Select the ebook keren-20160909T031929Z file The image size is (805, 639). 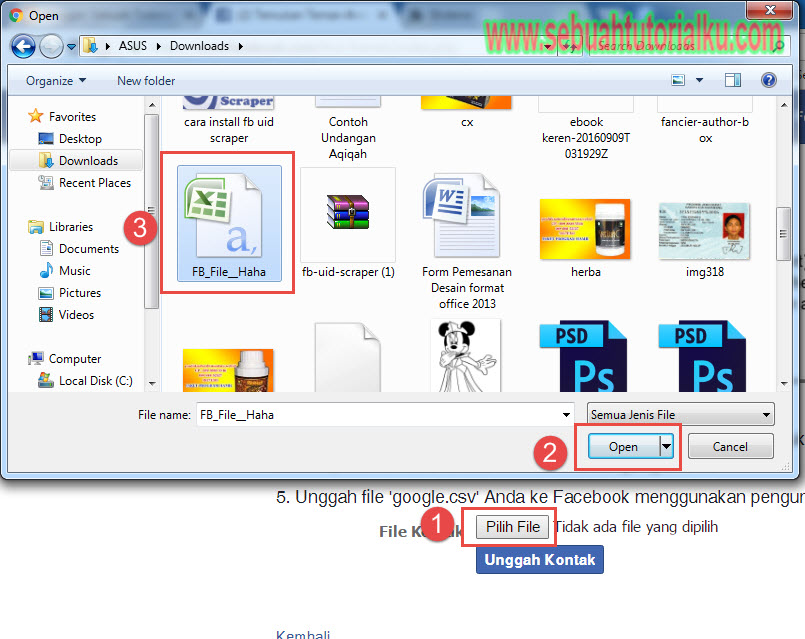[x=586, y=128]
